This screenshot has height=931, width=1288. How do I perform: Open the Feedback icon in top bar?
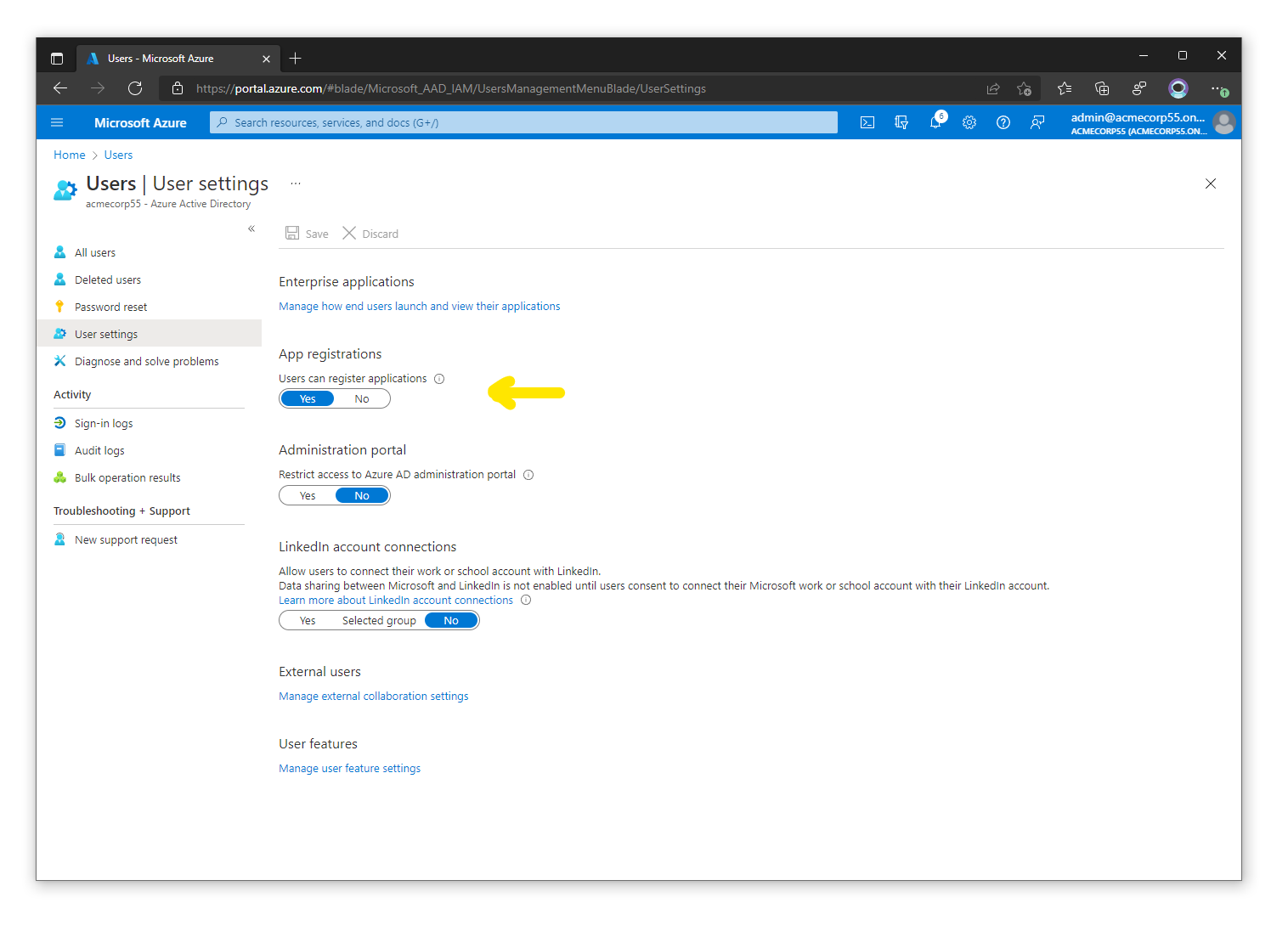pos(1037,122)
